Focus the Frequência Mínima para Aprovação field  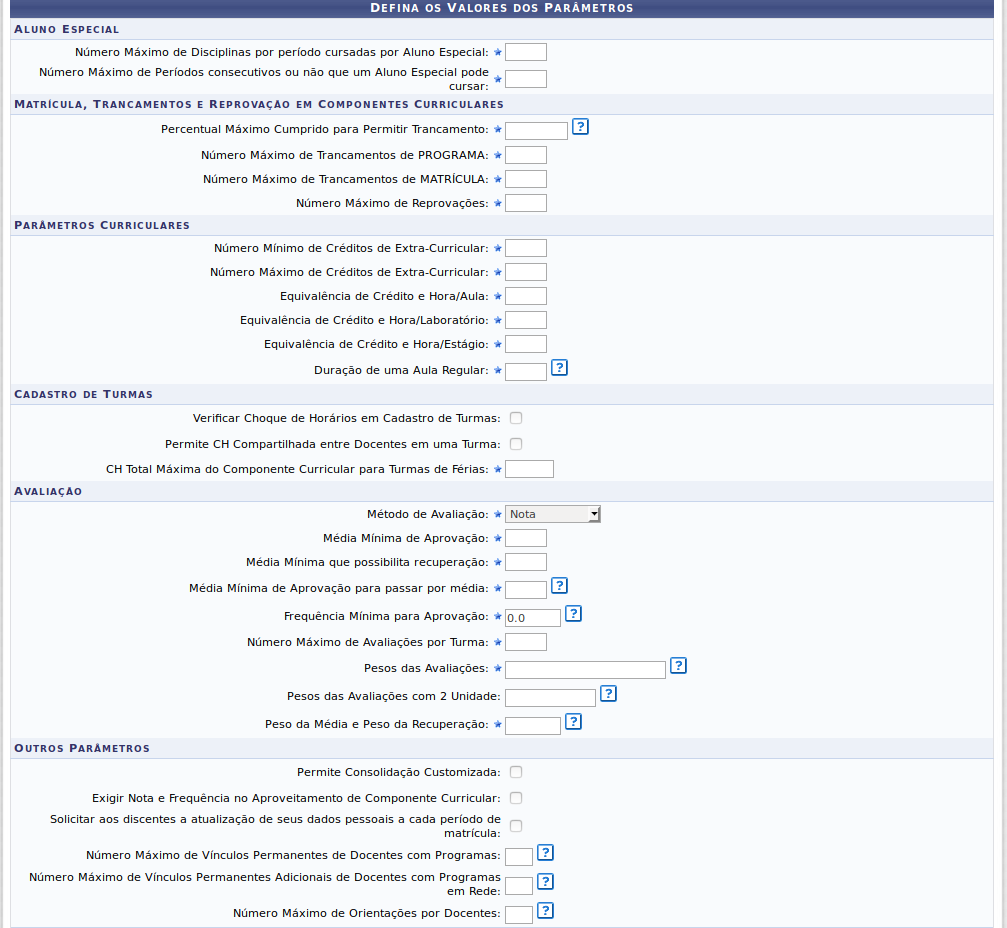pyautogui.click(x=533, y=618)
